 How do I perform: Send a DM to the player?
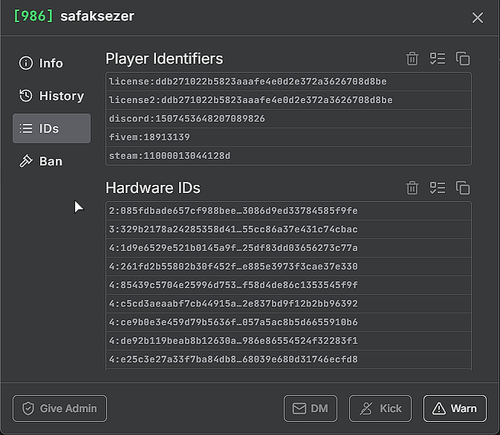(310, 408)
